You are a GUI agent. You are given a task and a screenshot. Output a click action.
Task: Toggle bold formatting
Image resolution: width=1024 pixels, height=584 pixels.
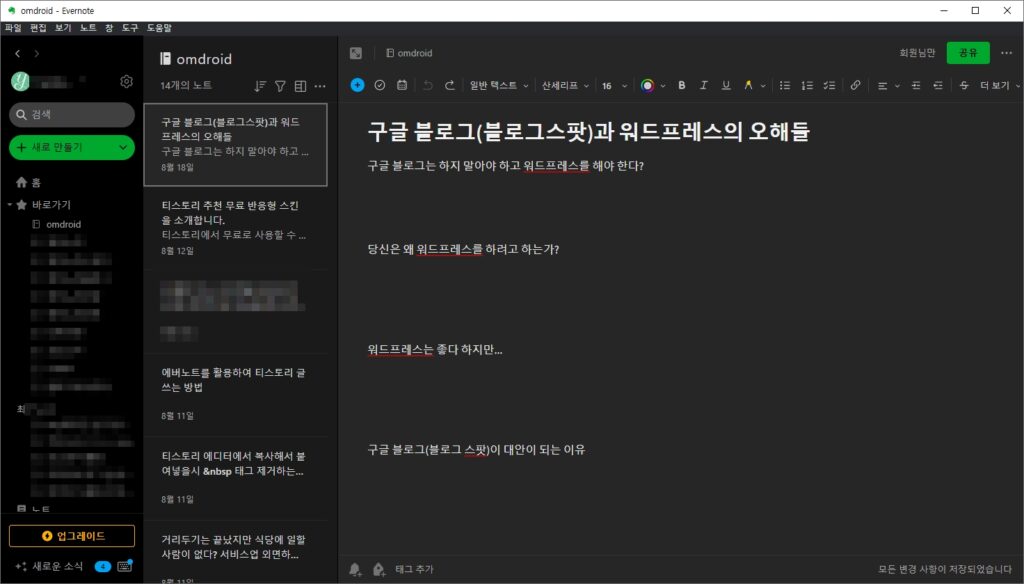click(682, 85)
